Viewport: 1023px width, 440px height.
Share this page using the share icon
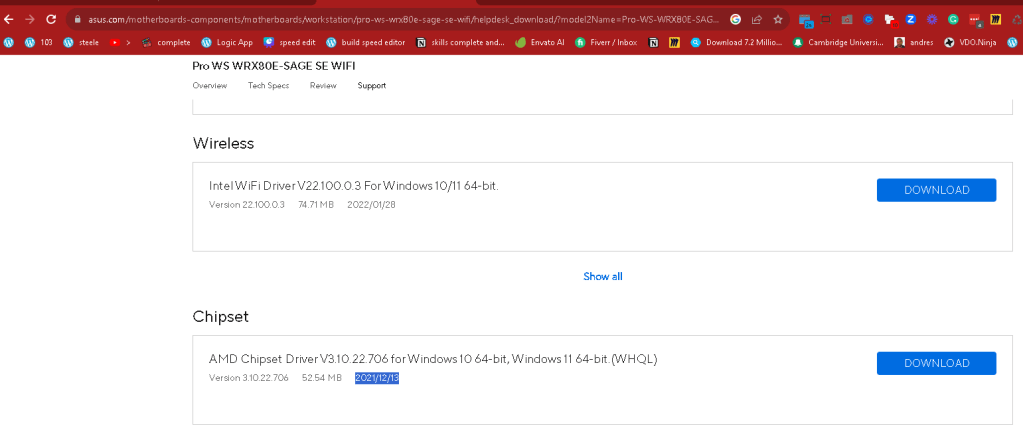coord(757,20)
